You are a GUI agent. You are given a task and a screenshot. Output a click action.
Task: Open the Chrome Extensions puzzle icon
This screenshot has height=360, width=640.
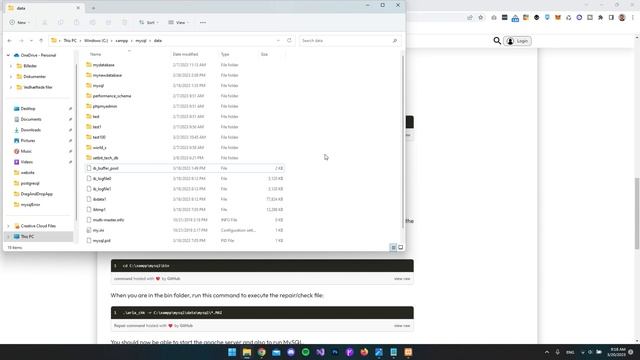(600, 18)
